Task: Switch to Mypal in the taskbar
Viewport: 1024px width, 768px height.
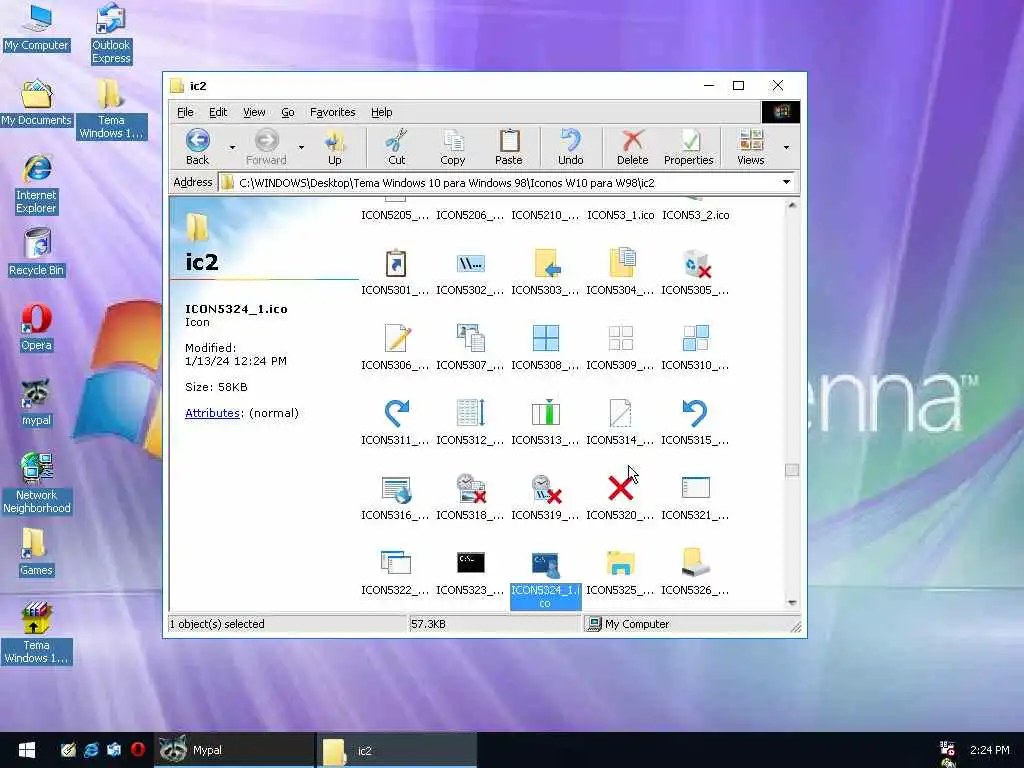Action: point(234,750)
